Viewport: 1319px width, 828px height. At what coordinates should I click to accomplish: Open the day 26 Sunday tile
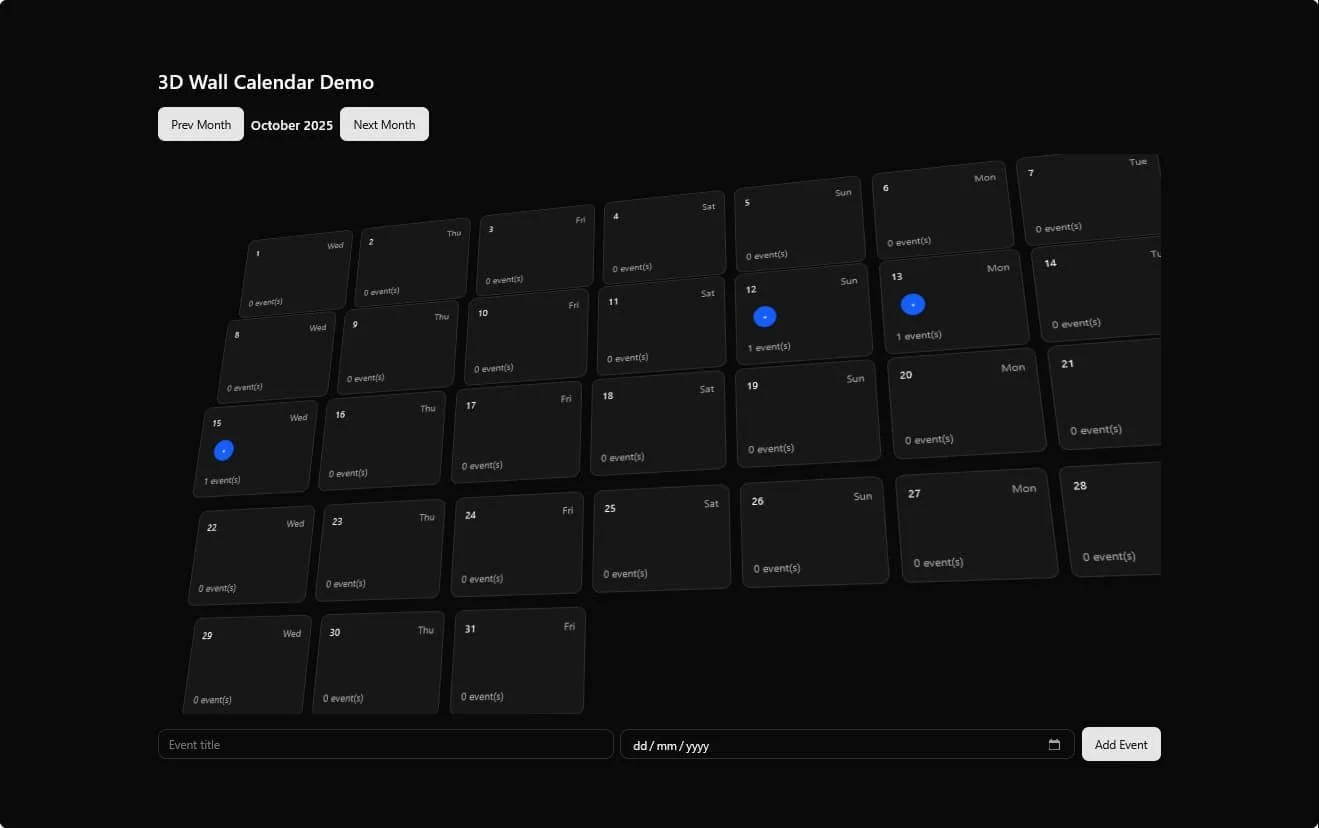click(813, 532)
